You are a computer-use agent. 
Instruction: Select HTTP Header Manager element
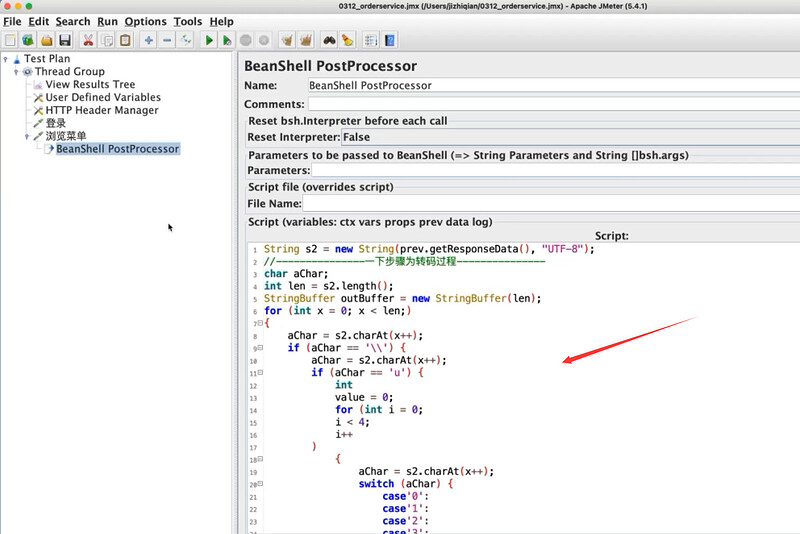(x=102, y=110)
